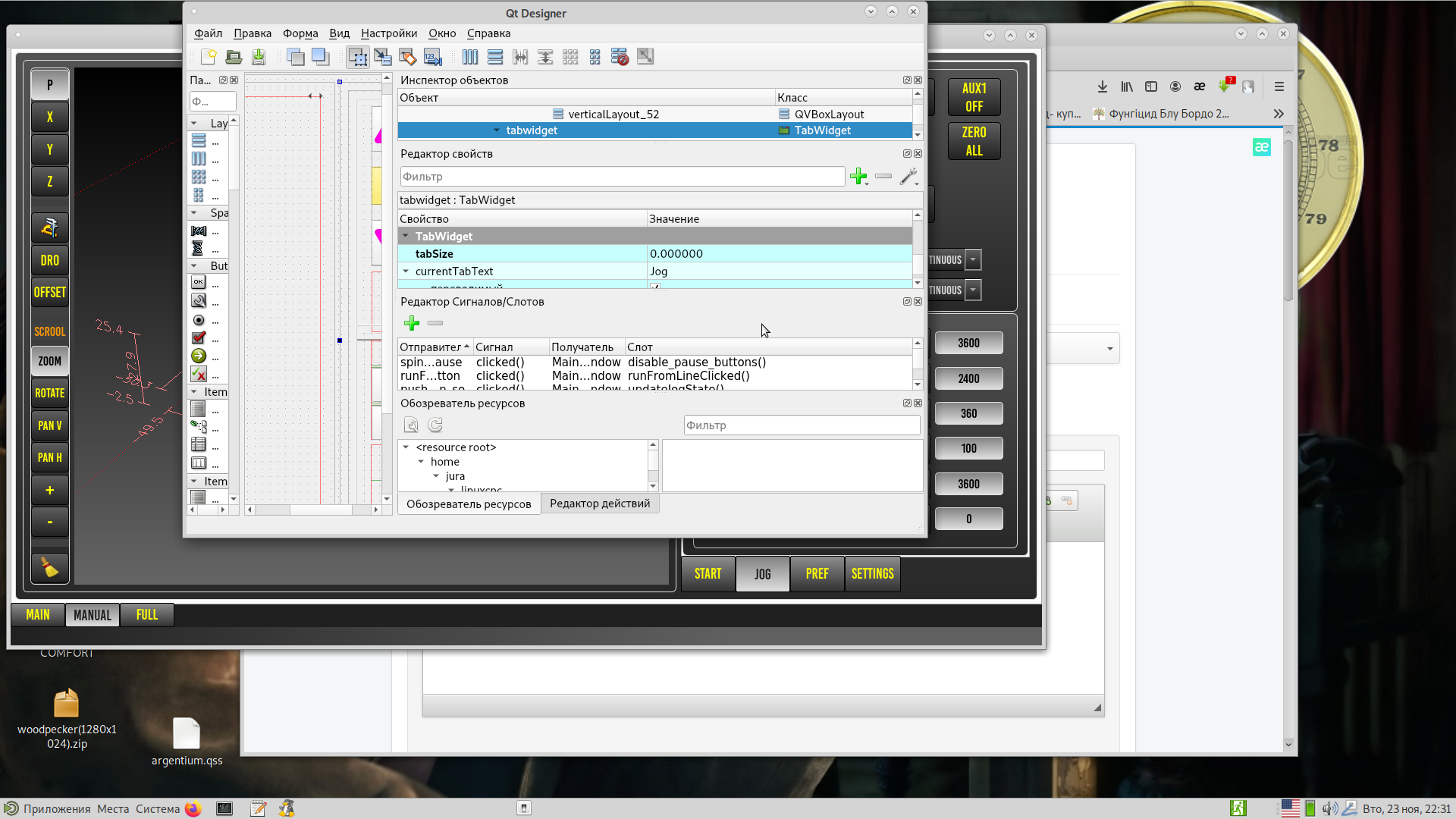The height and width of the screenshot is (819, 1456).
Task: Switch to Edit Tab Order mode
Action: (433, 57)
